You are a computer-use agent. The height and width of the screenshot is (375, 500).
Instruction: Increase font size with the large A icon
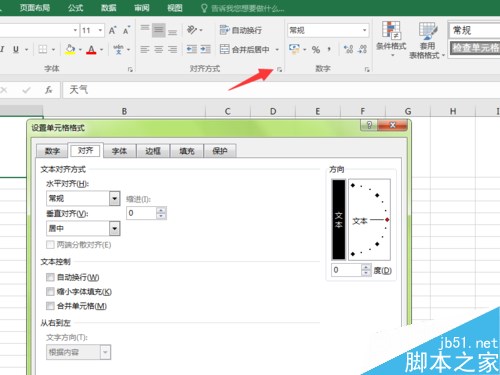tap(112, 31)
